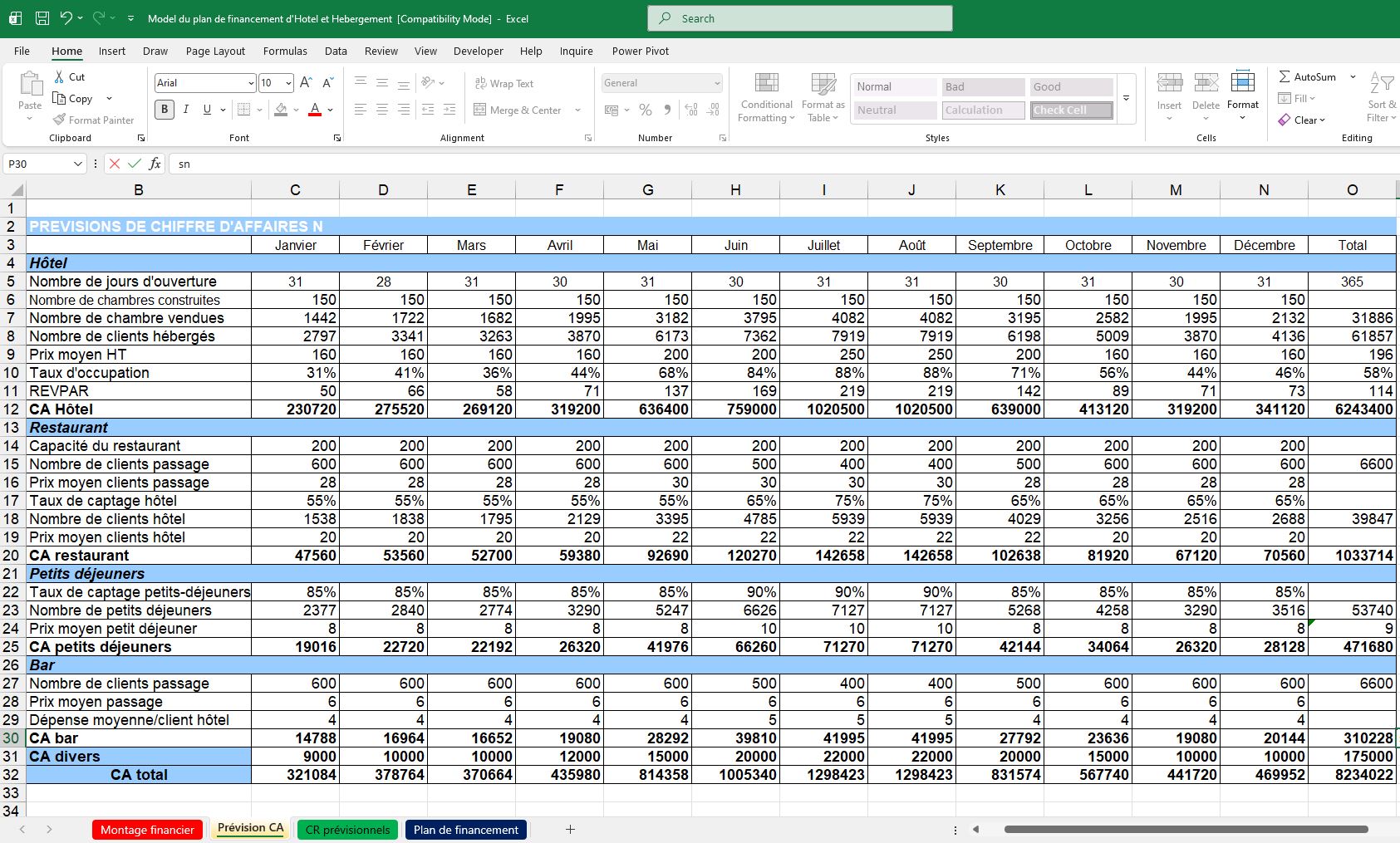Toggle Italic formatting
The height and width of the screenshot is (843, 1400).
pyautogui.click(x=186, y=109)
